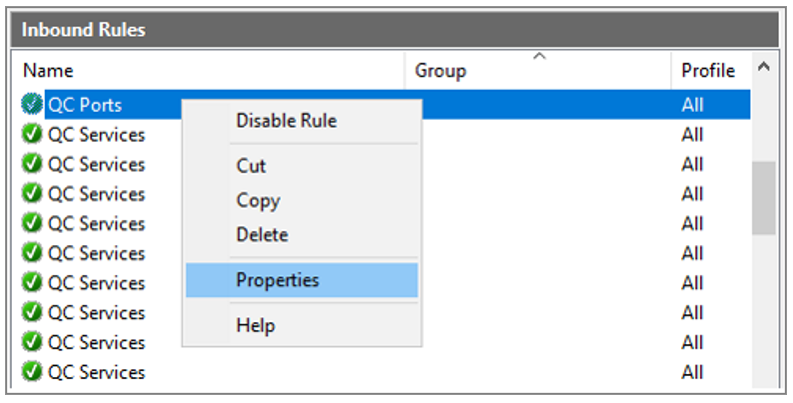Click the QC Ports rule status icon
This screenshot has height=403, width=793.
(x=32, y=104)
